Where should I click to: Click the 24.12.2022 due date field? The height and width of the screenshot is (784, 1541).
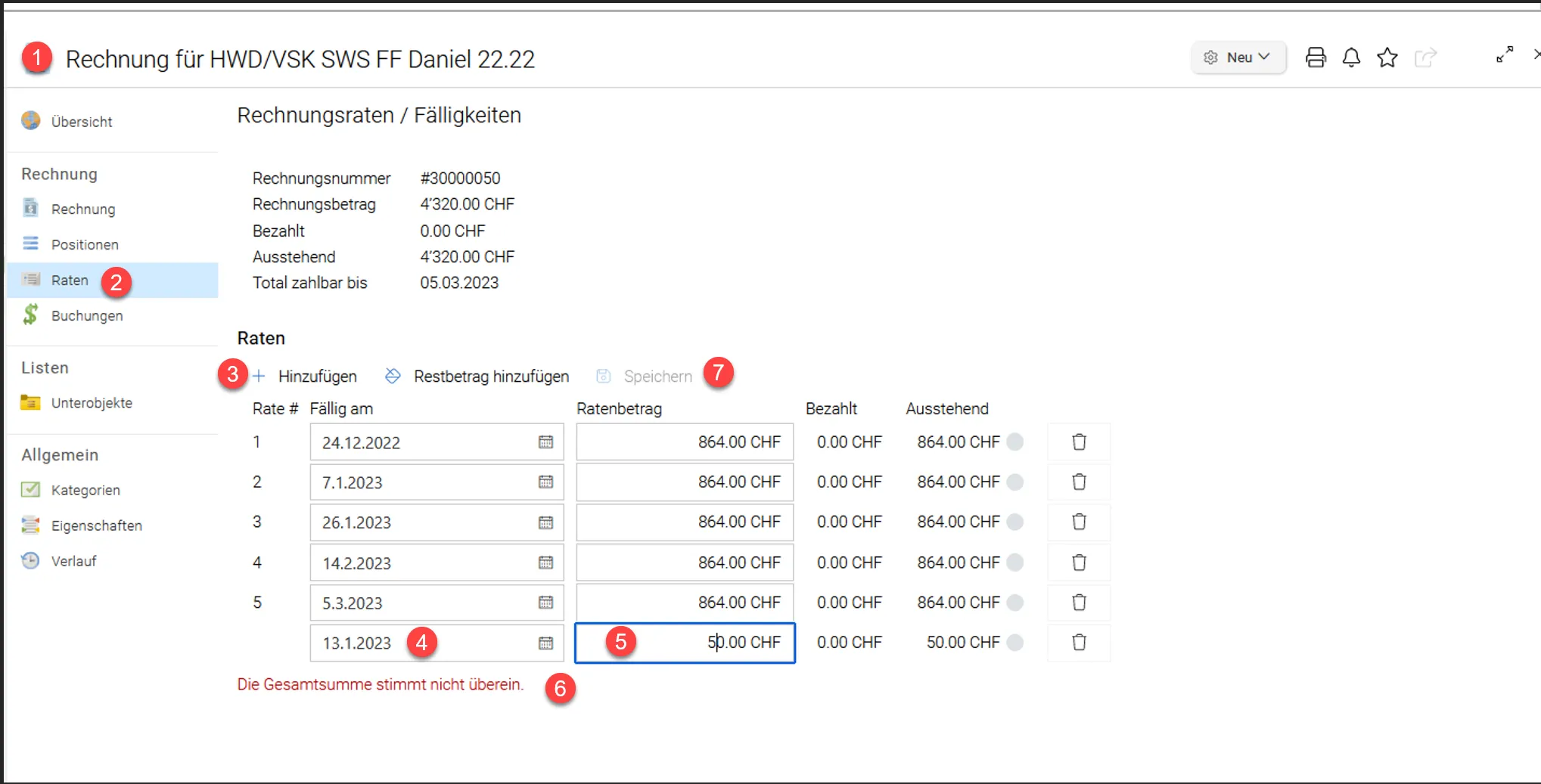[x=437, y=442]
